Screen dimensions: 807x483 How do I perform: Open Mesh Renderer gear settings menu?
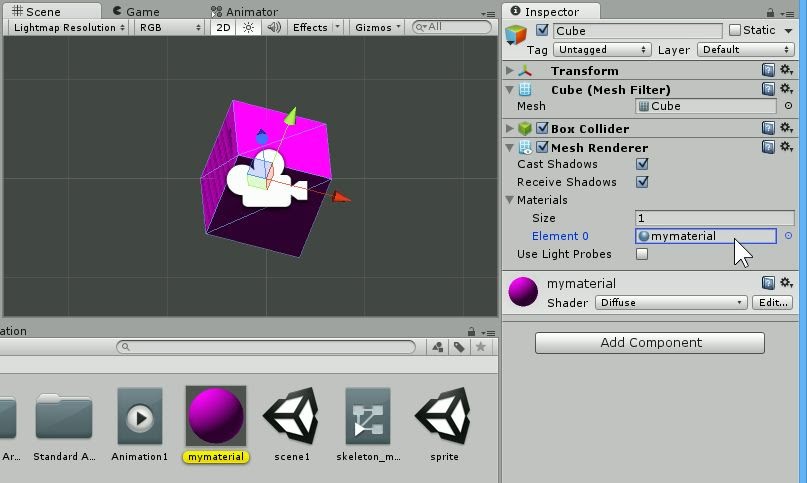coord(786,147)
